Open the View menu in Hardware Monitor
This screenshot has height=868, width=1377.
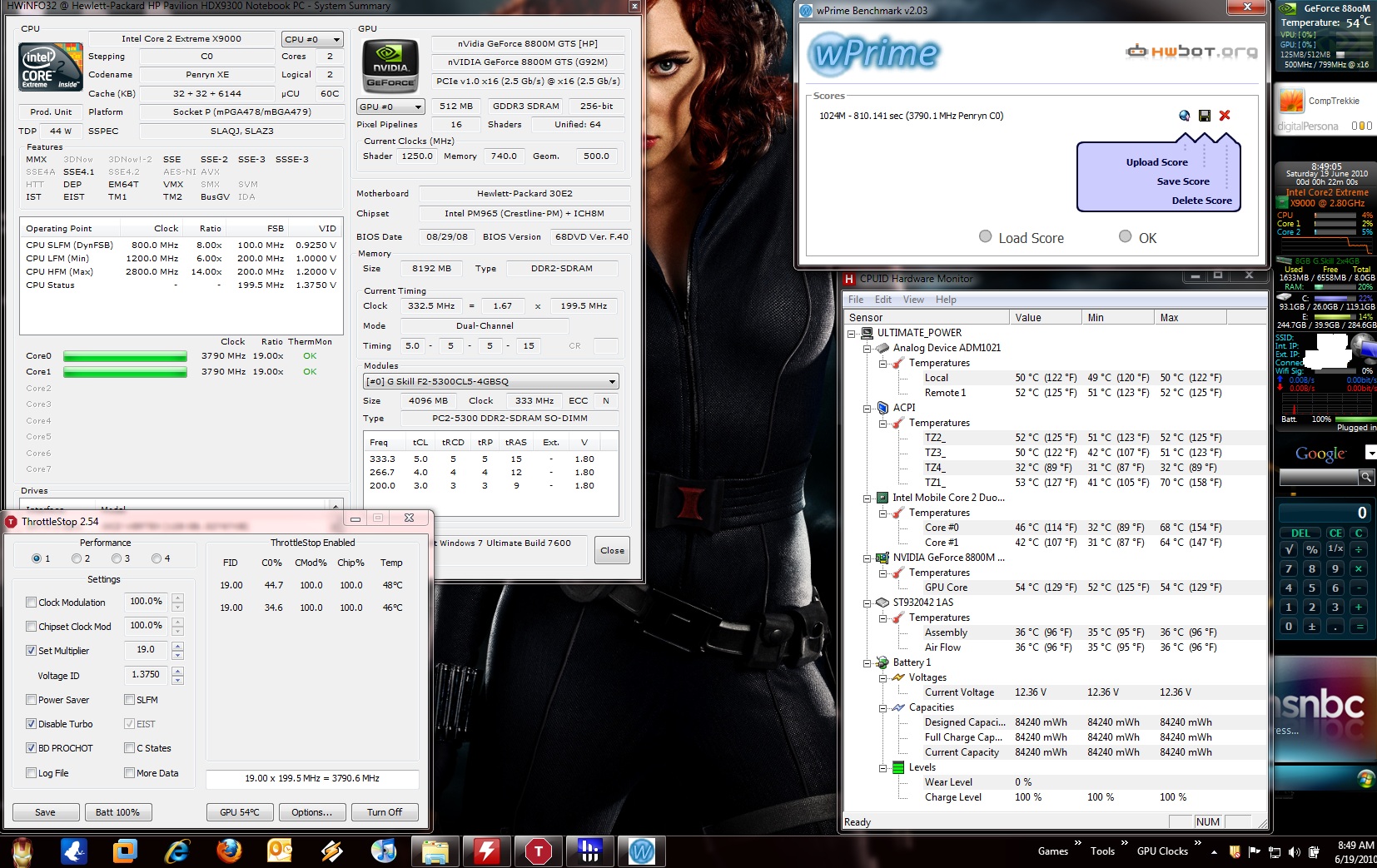pos(913,300)
